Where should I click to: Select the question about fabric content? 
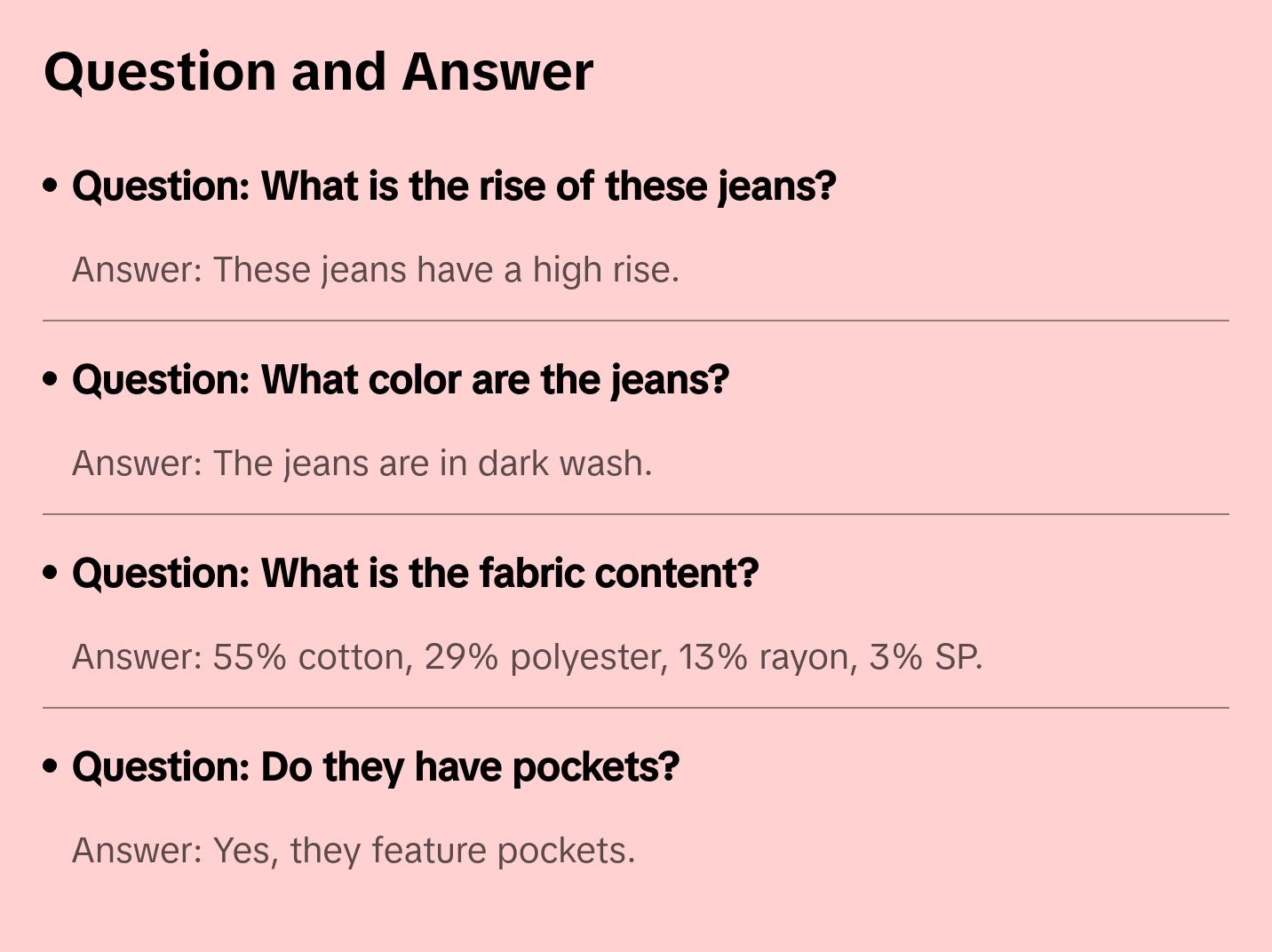coord(415,574)
